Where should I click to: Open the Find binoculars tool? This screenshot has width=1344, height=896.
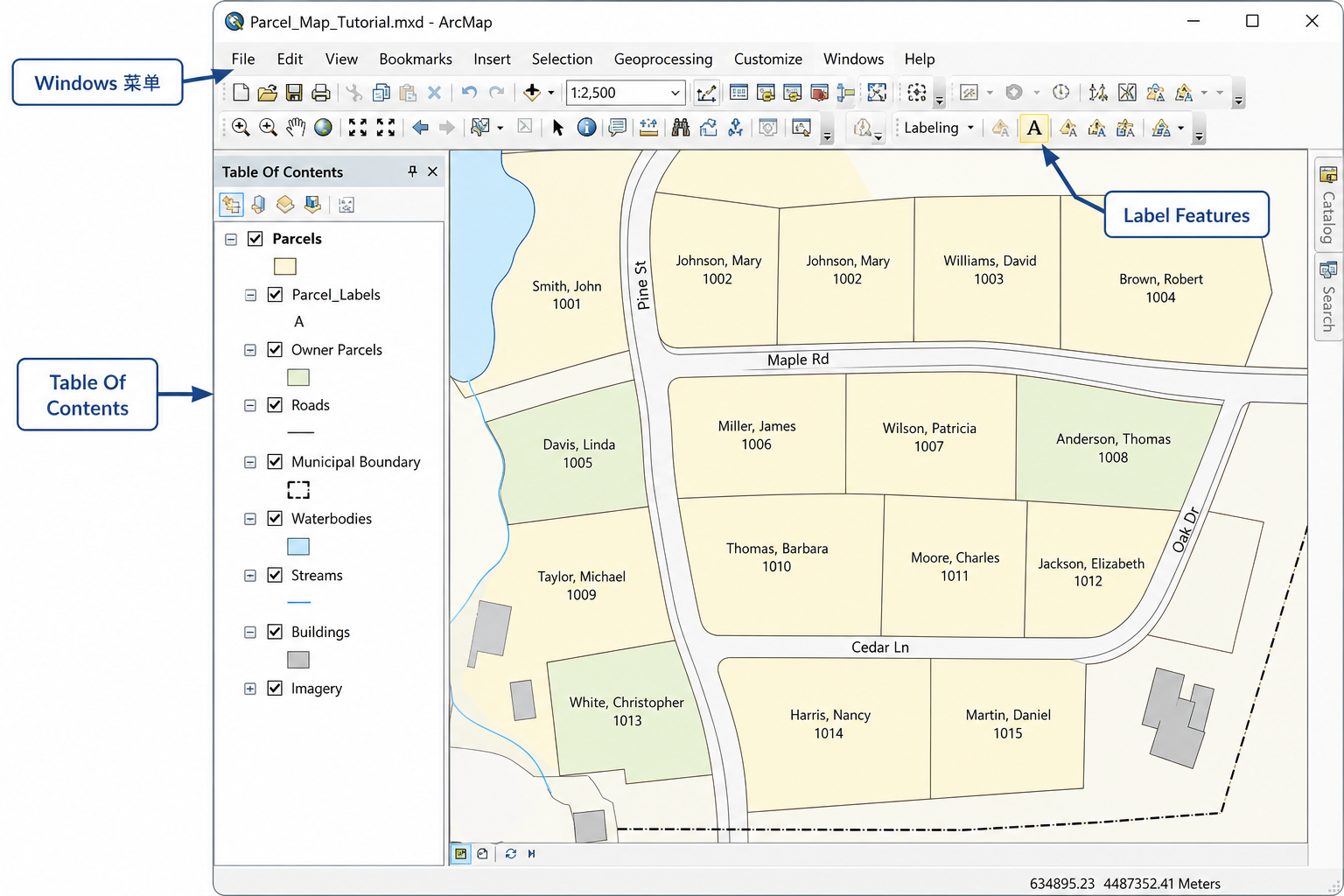click(x=681, y=128)
